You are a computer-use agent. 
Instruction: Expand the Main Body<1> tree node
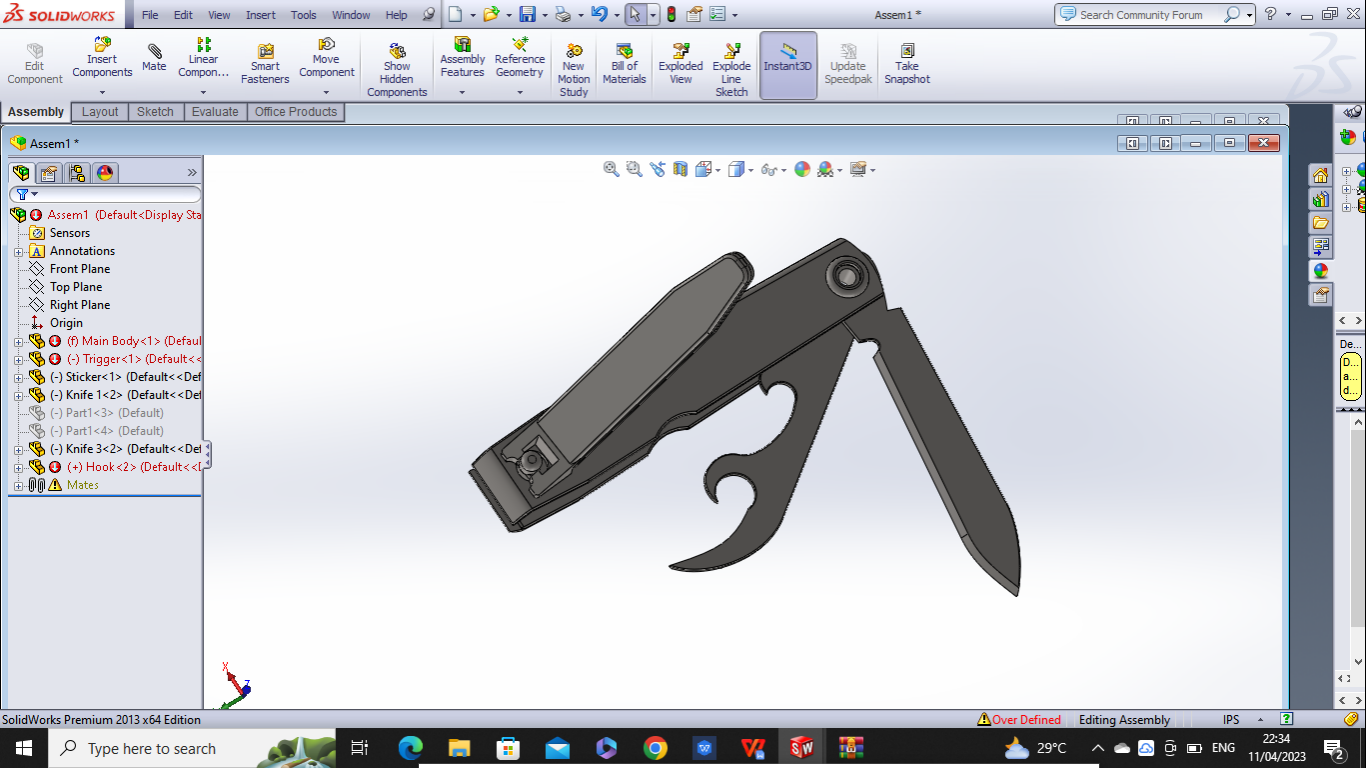[x=18, y=341]
